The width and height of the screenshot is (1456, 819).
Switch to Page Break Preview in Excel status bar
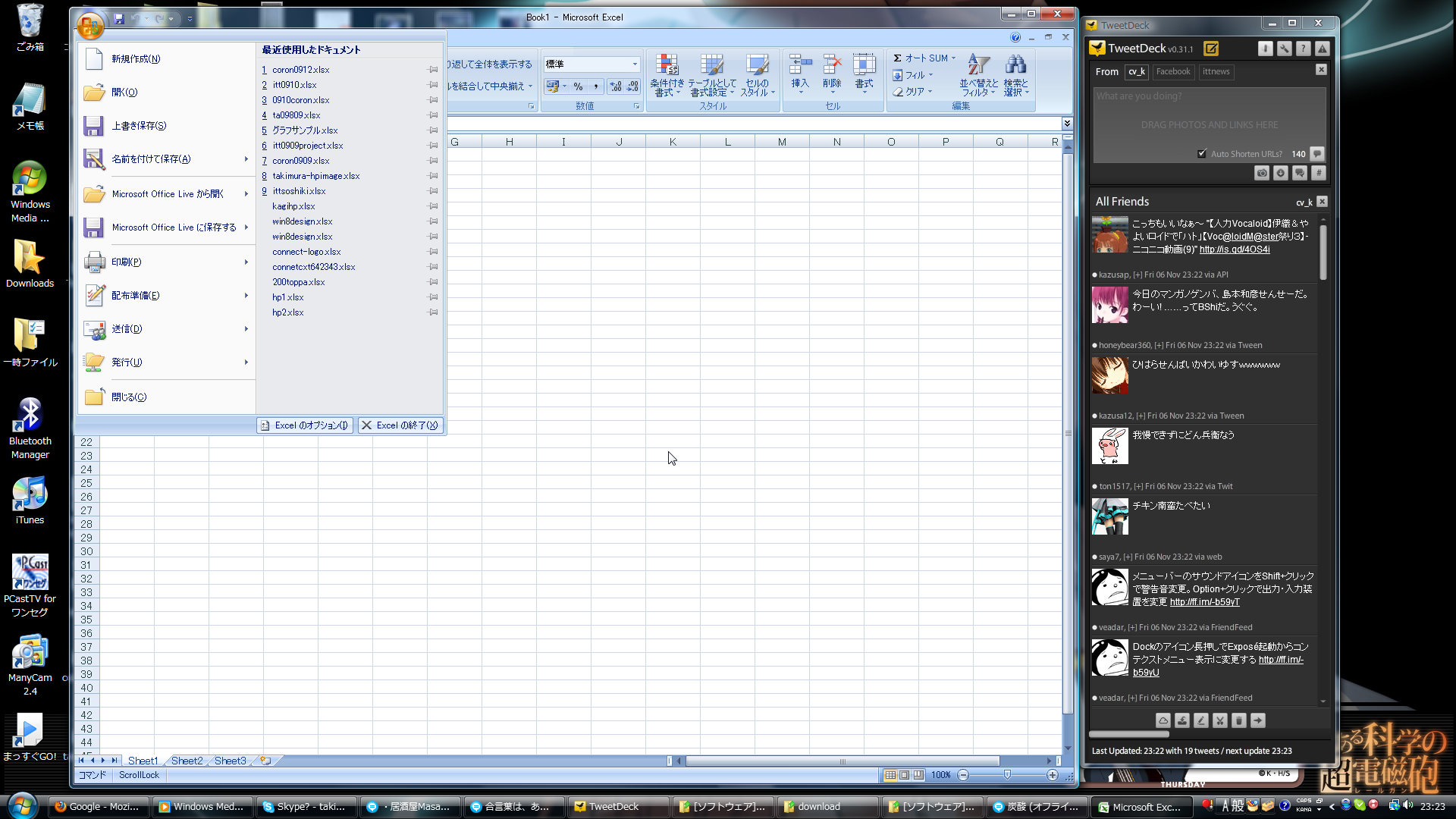[x=919, y=775]
